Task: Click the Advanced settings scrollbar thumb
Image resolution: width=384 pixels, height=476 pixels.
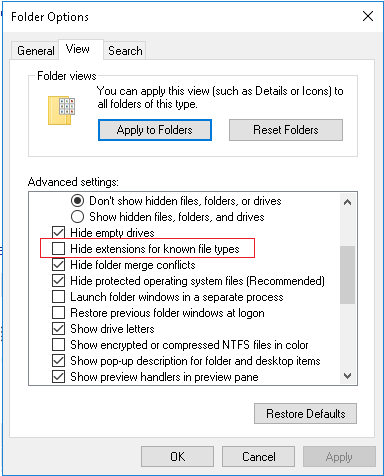Action: pos(348,275)
